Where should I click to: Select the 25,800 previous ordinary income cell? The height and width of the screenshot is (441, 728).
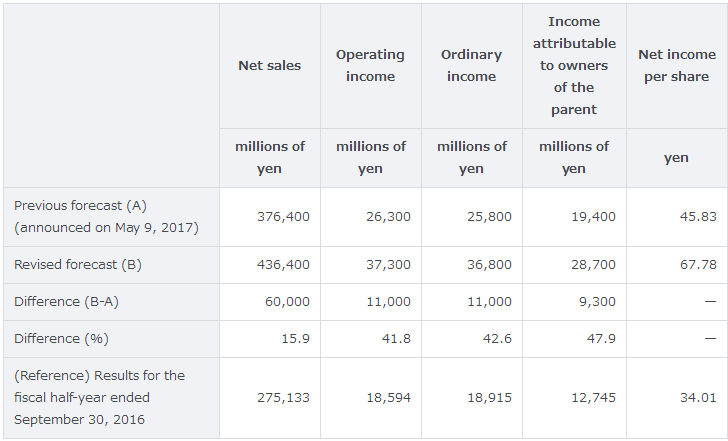tap(489, 216)
